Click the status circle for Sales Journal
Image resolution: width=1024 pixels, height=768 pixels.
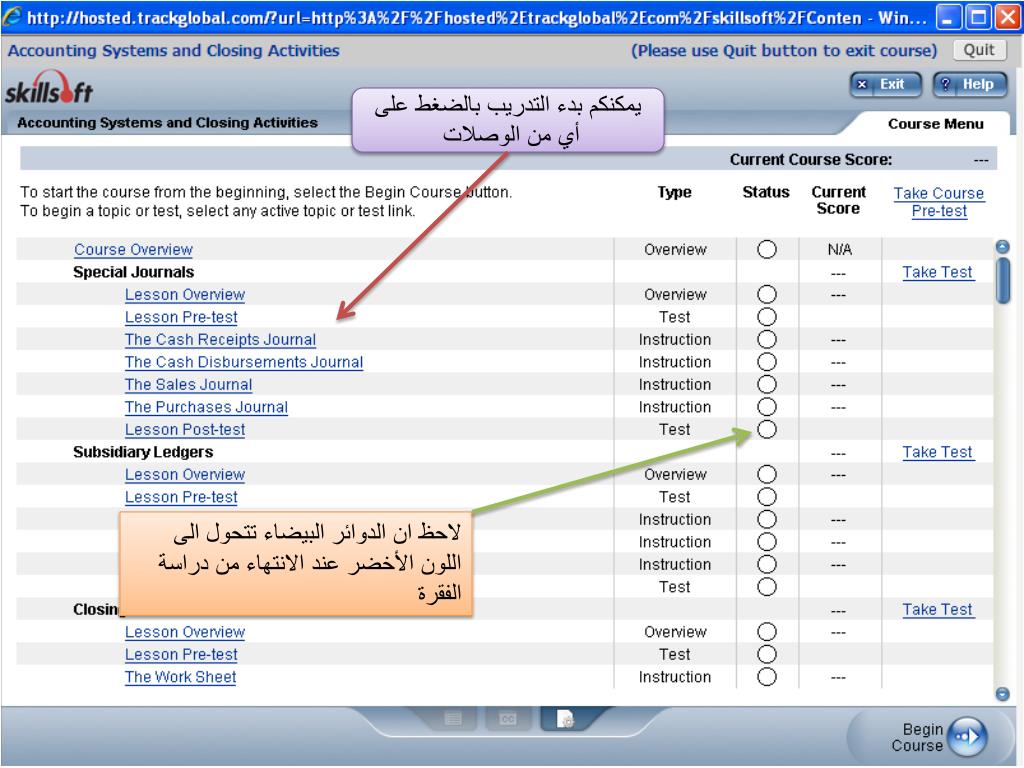coord(767,385)
